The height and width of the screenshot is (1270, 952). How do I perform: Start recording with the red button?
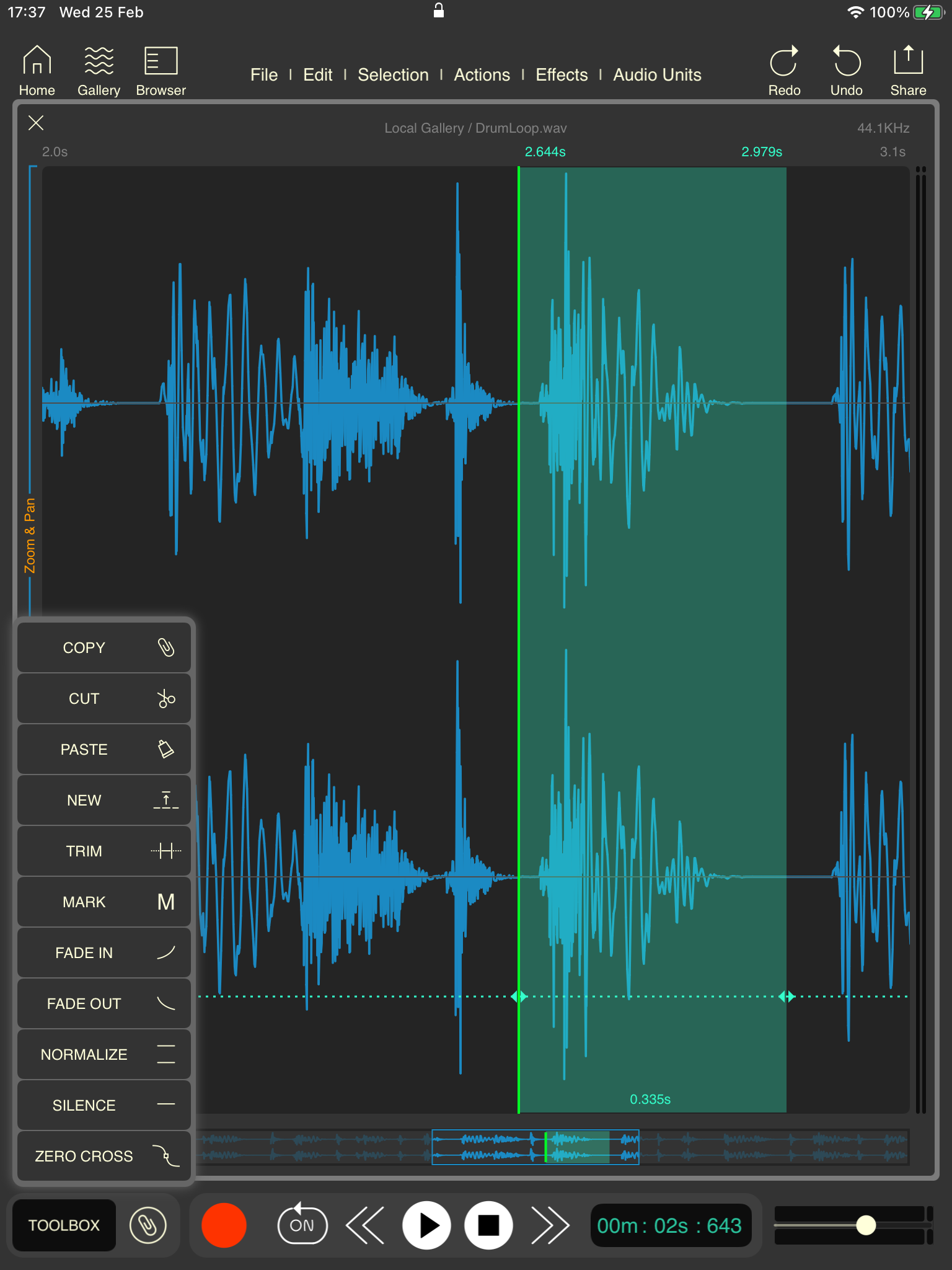tap(224, 1225)
